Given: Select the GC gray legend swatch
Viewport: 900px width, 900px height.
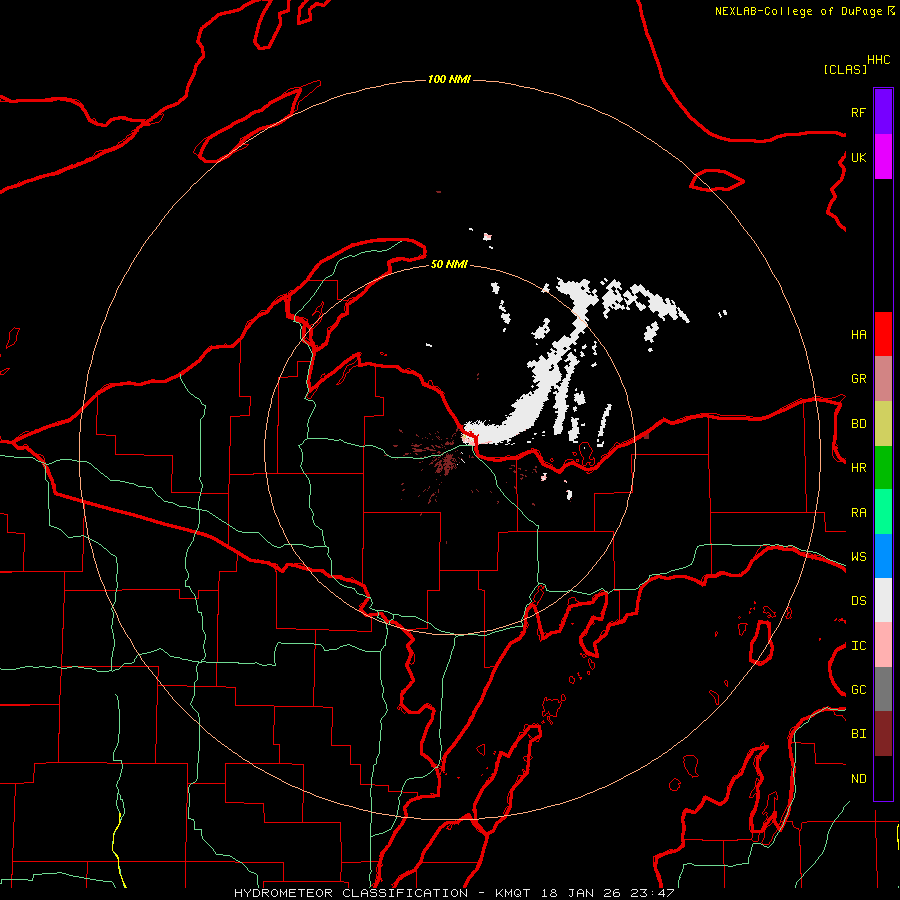Looking at the screenshot, I should point(883,689).
